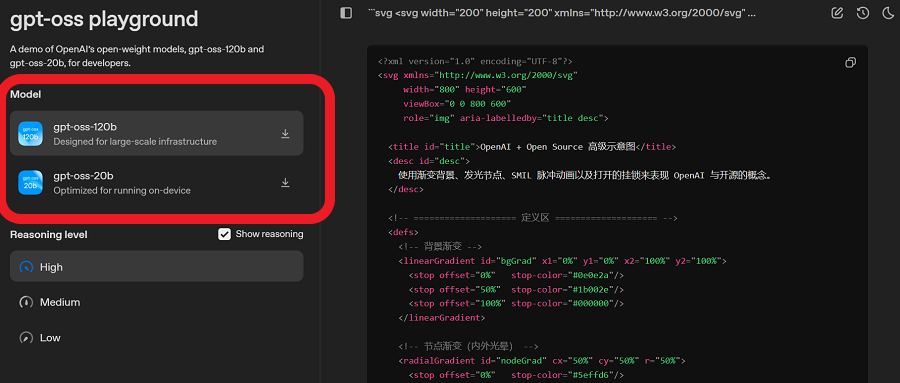Click the opening defs tag line

[x=403, y=233]
